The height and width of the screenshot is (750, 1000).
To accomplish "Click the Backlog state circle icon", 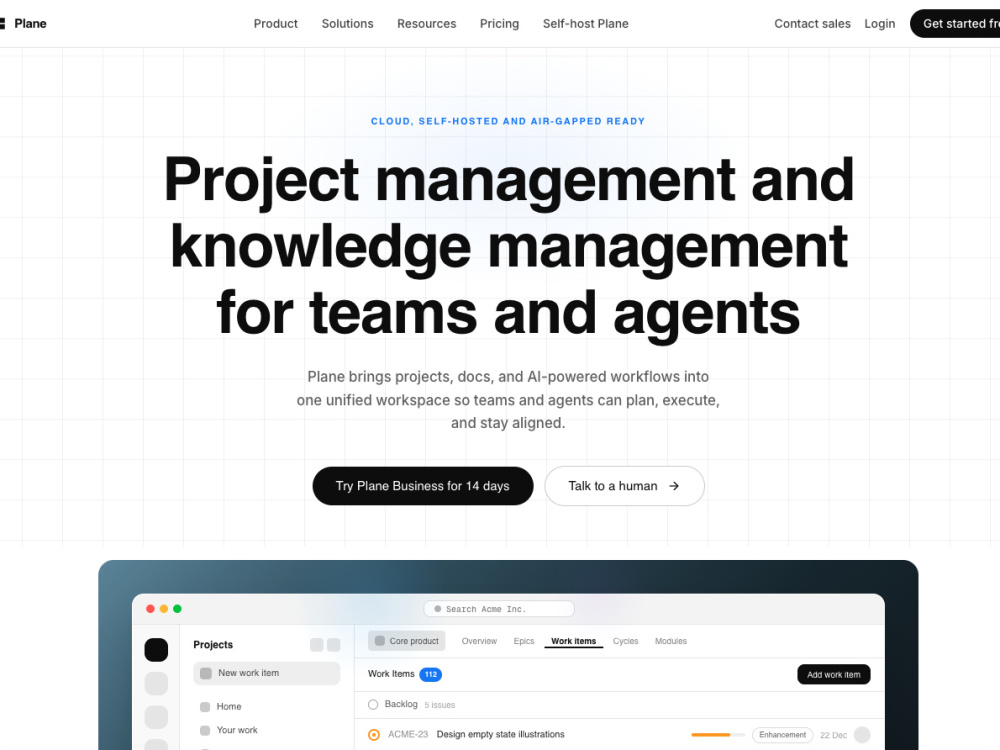I will click(x=373, y=705).
